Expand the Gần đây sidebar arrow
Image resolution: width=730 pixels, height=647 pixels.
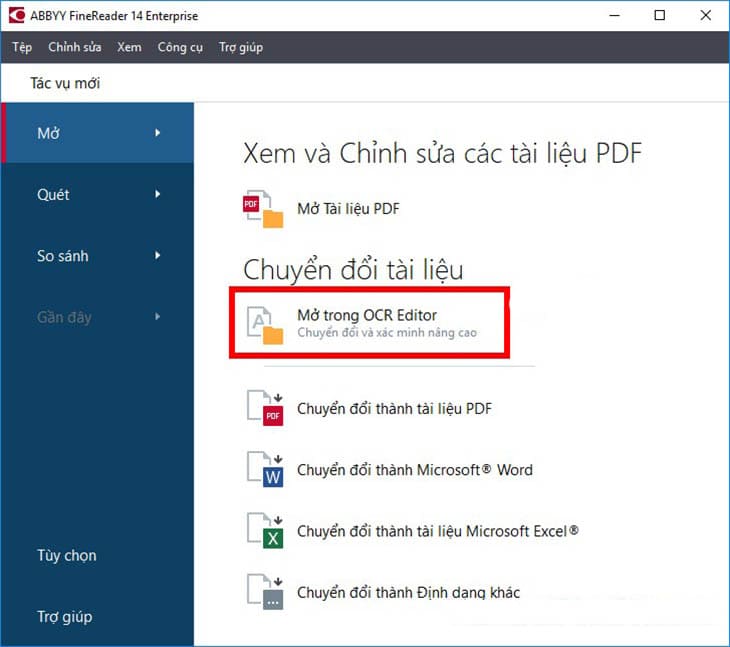click(157, 317)
